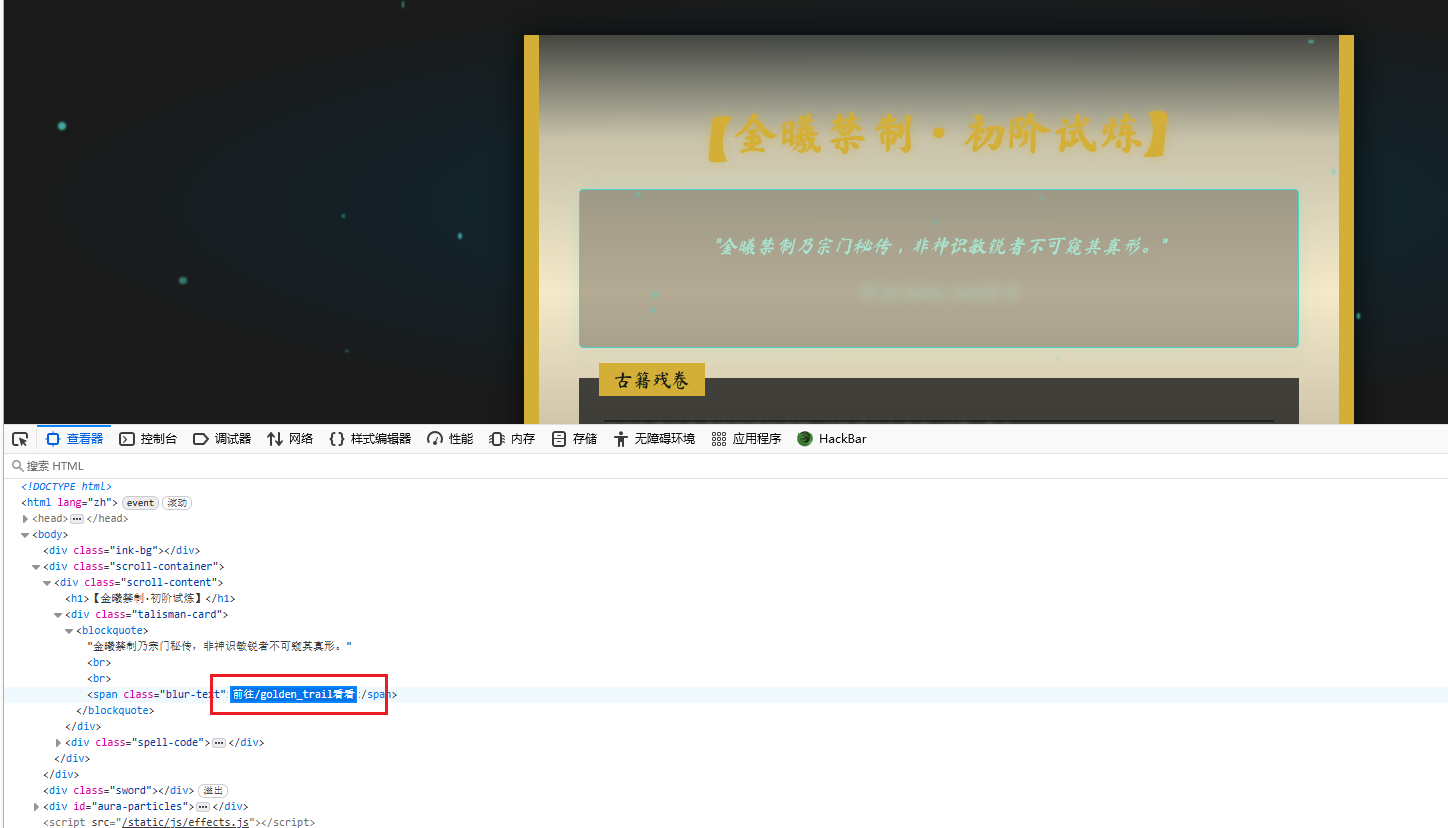Click the 搜索 HTML search field

[200, 466]
